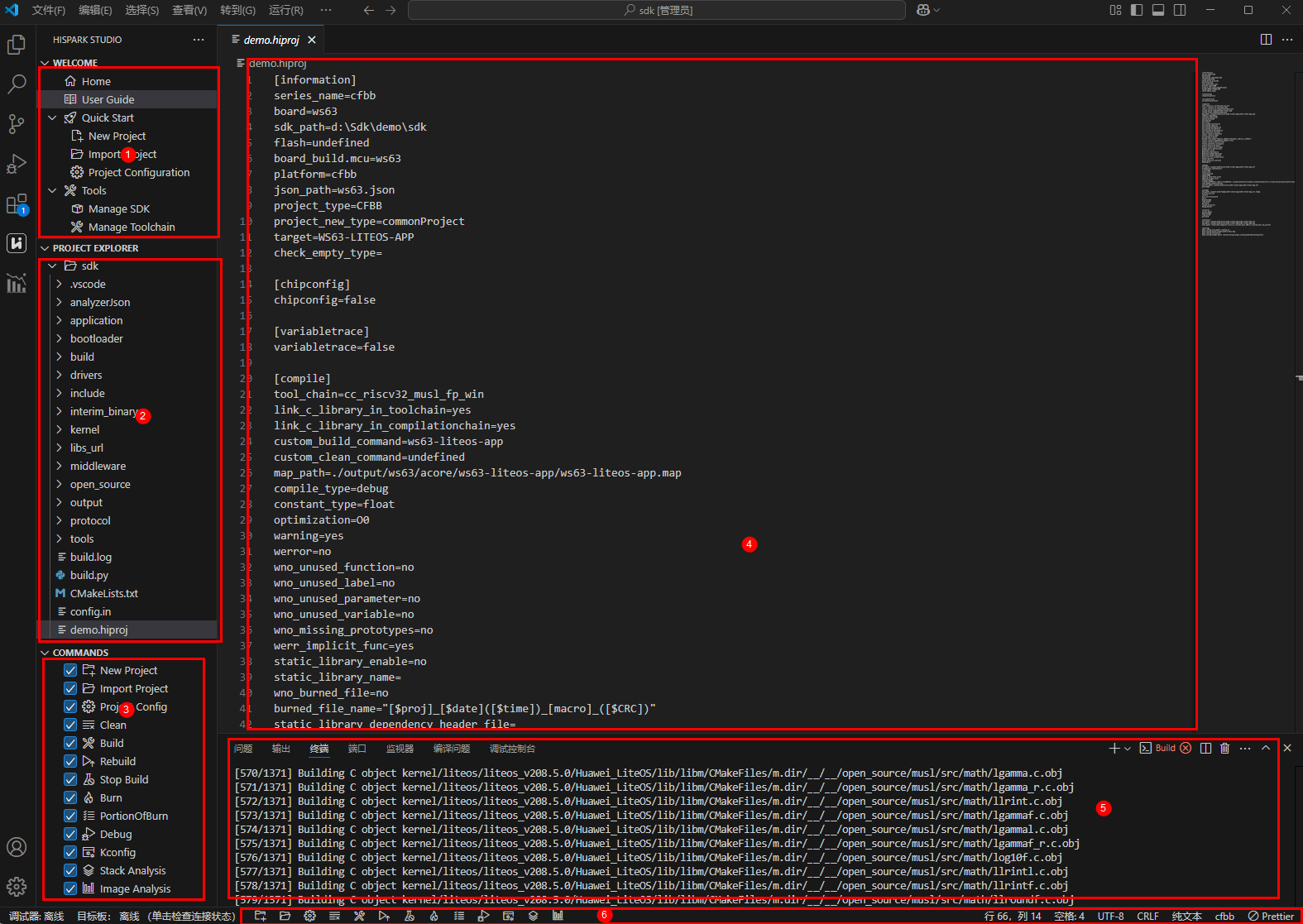Open the Manage gear in activity bar
Screen dimensions: 1303x924
pos(17,887)
